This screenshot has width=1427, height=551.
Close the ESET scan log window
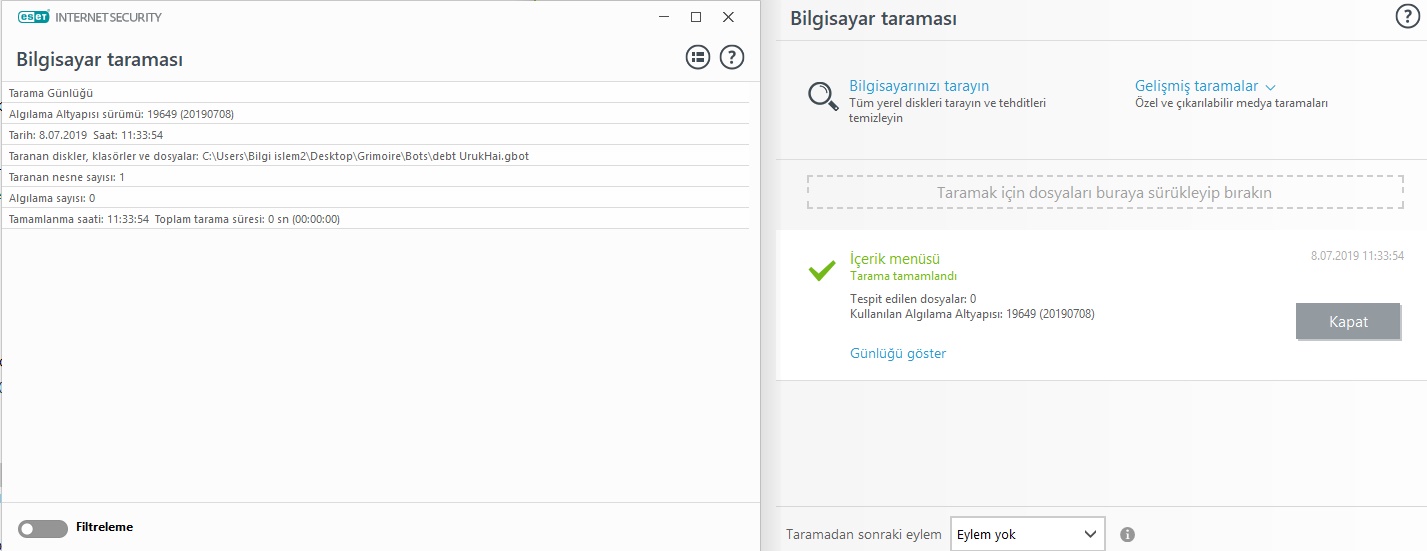(729, 17)
